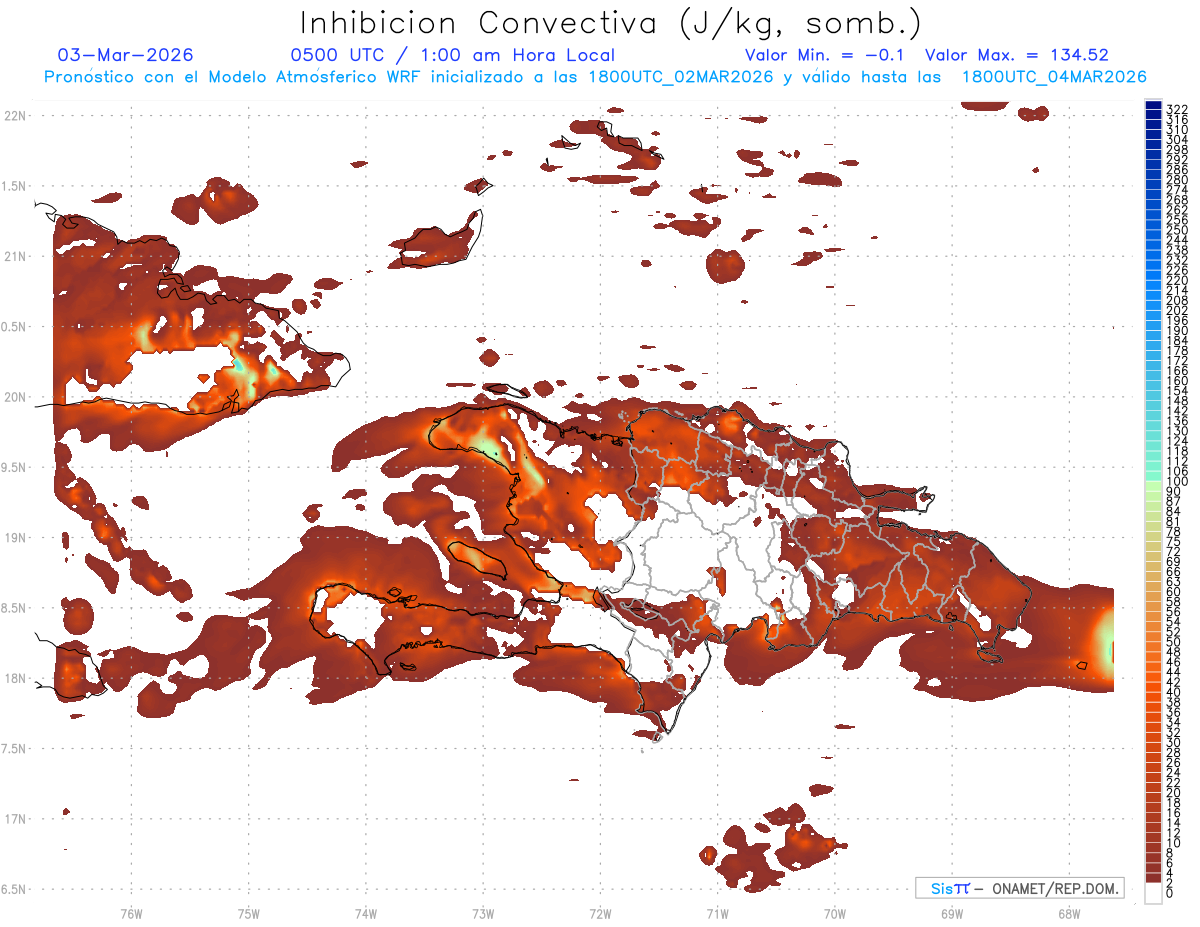Click the "1800UTC_02MAR2026" initialization timestamp
The height and width of the screenshot is (927, 1200).
[681, 77]
